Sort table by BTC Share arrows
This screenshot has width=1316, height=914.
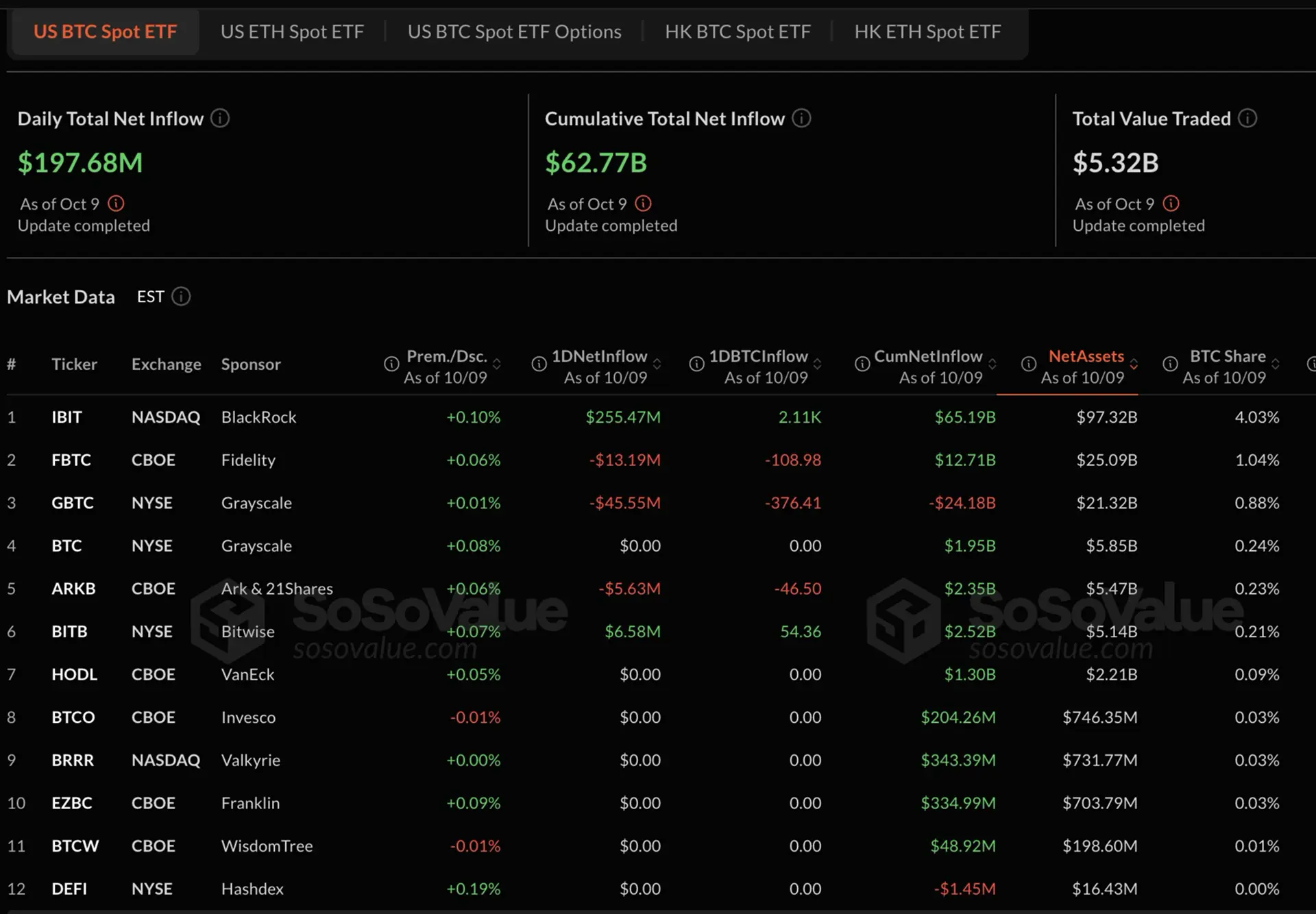[x=1276, y=364]
